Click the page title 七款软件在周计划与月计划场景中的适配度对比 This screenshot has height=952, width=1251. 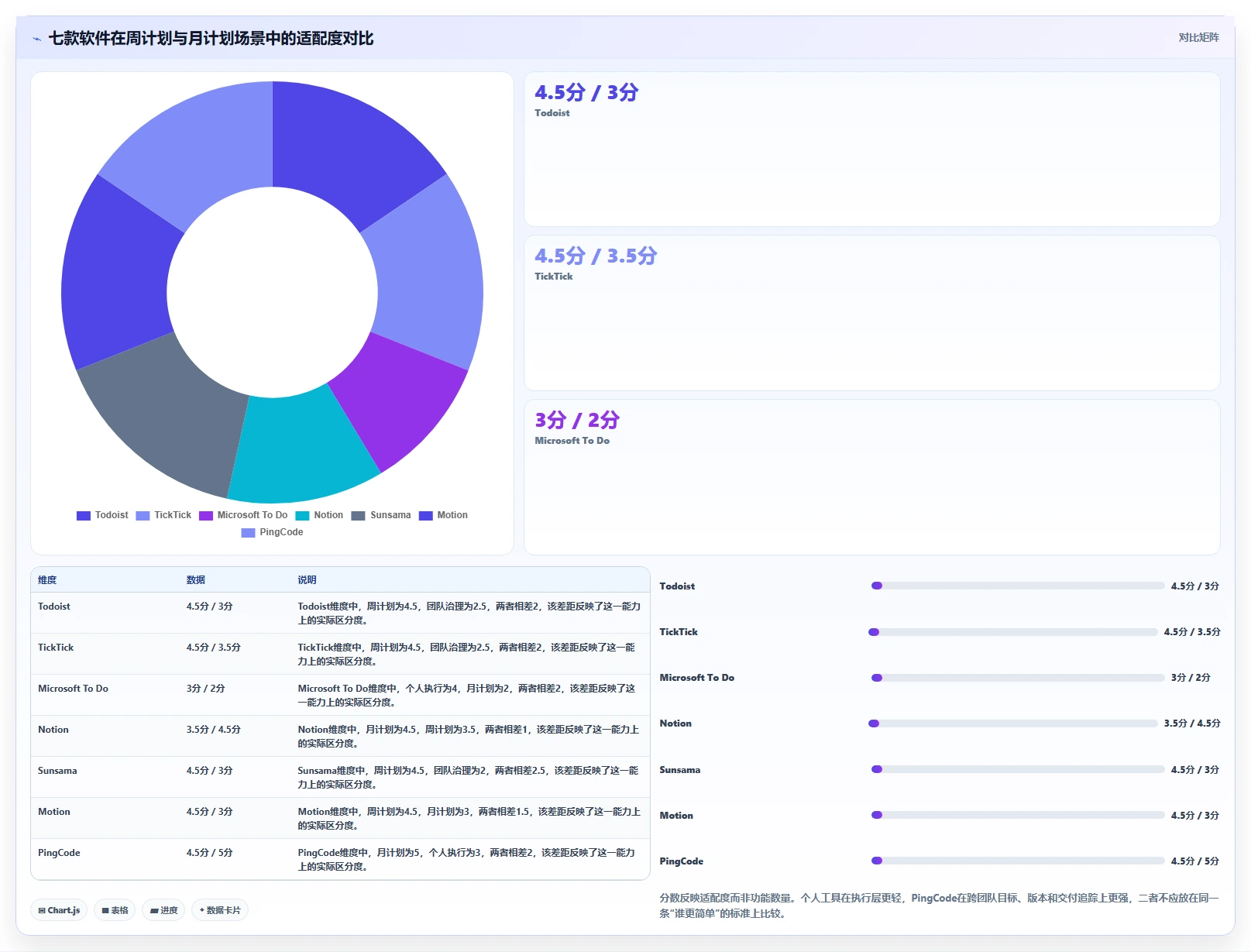[211, 39]
